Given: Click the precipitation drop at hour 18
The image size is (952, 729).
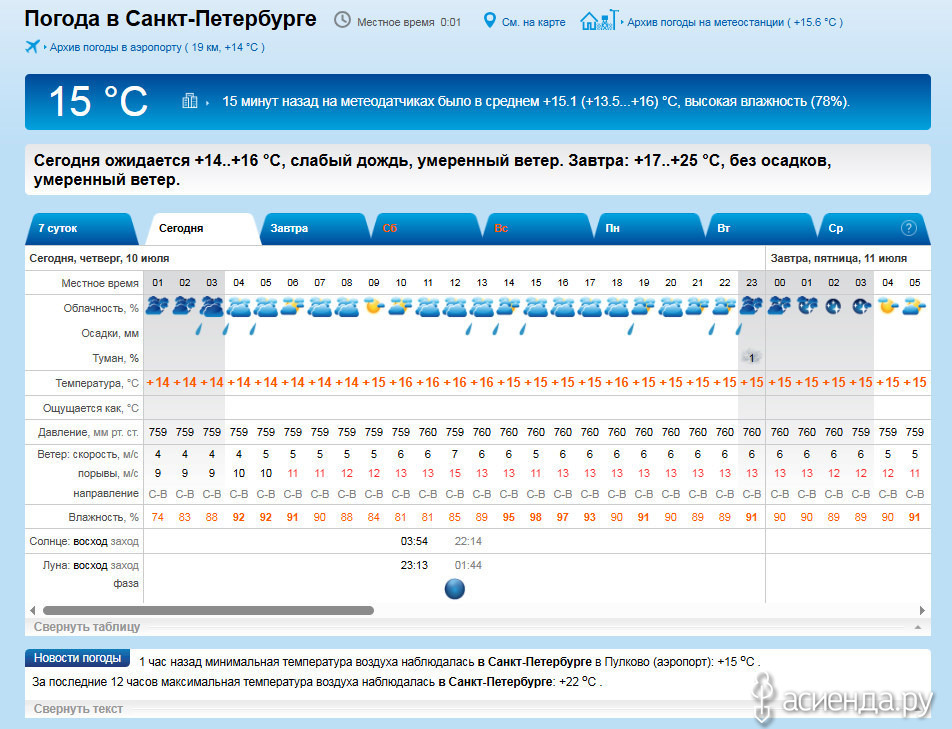Looking at the screenshot, I should point(631,330).
